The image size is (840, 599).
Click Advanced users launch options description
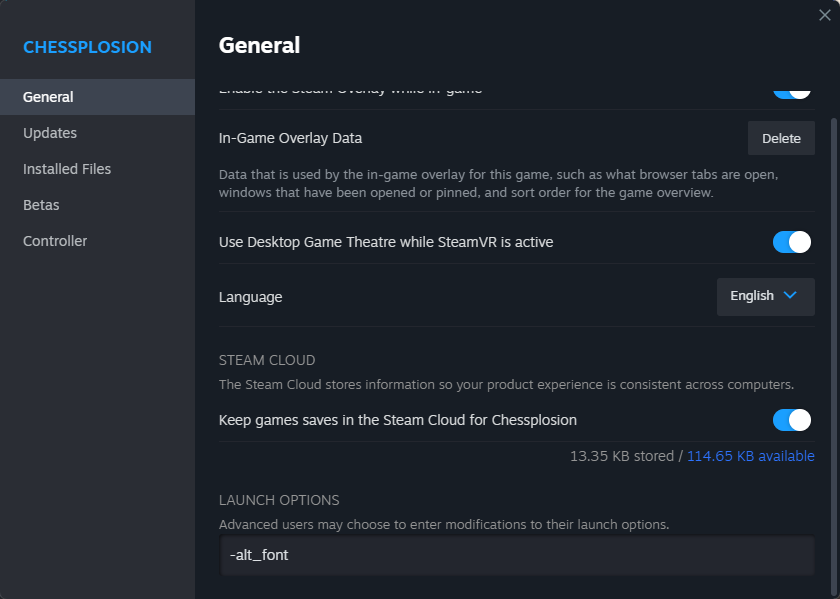pos(444,525)
